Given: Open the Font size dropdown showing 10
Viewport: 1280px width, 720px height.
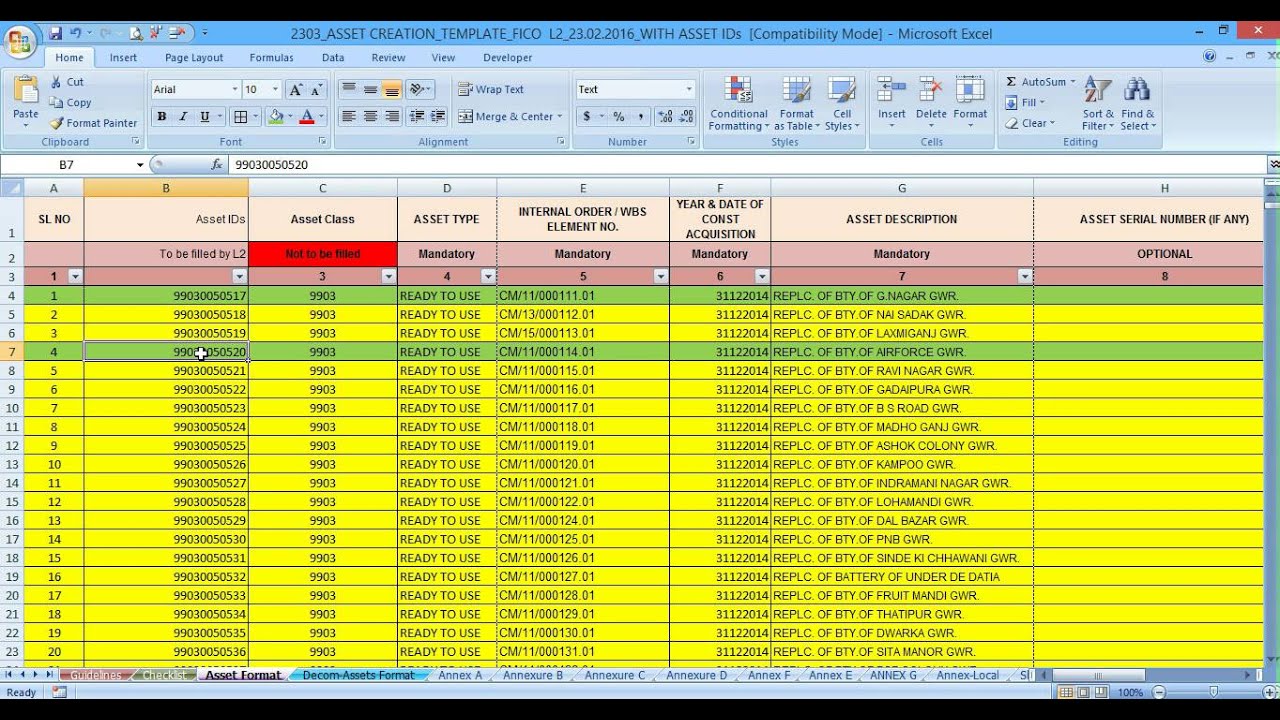Looking at the screenshot, I should [x=275, y=90].
